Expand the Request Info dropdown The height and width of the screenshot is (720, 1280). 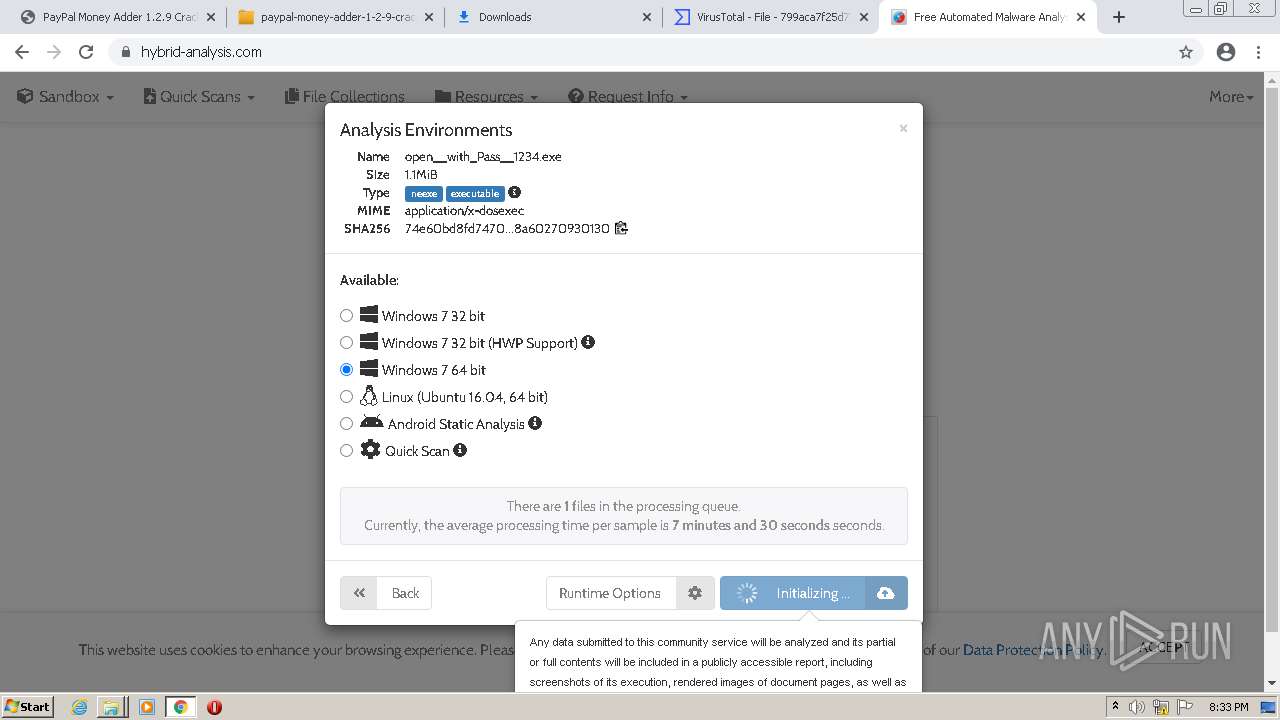(x=628, y=96)
